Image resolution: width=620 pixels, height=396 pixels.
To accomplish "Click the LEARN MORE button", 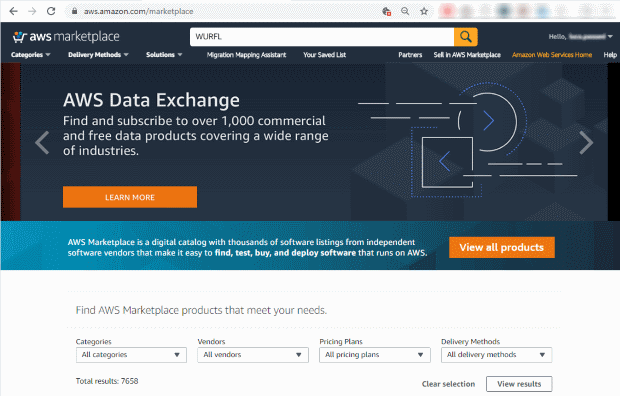I will (130, 197).
